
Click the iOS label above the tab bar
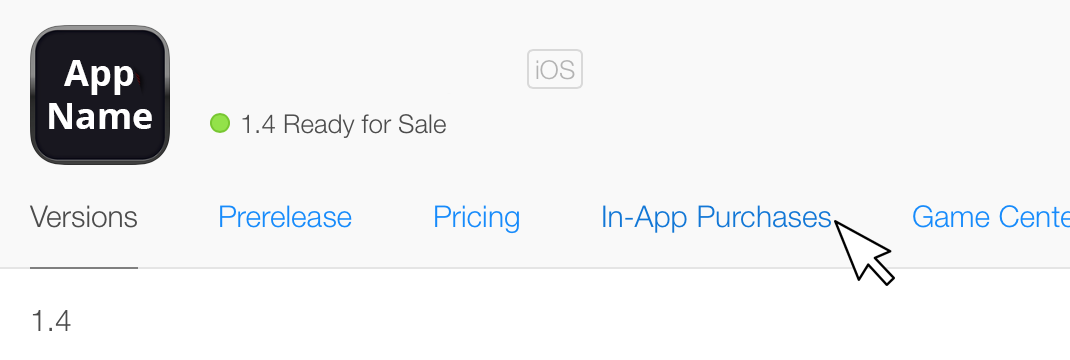pos(555,69)
